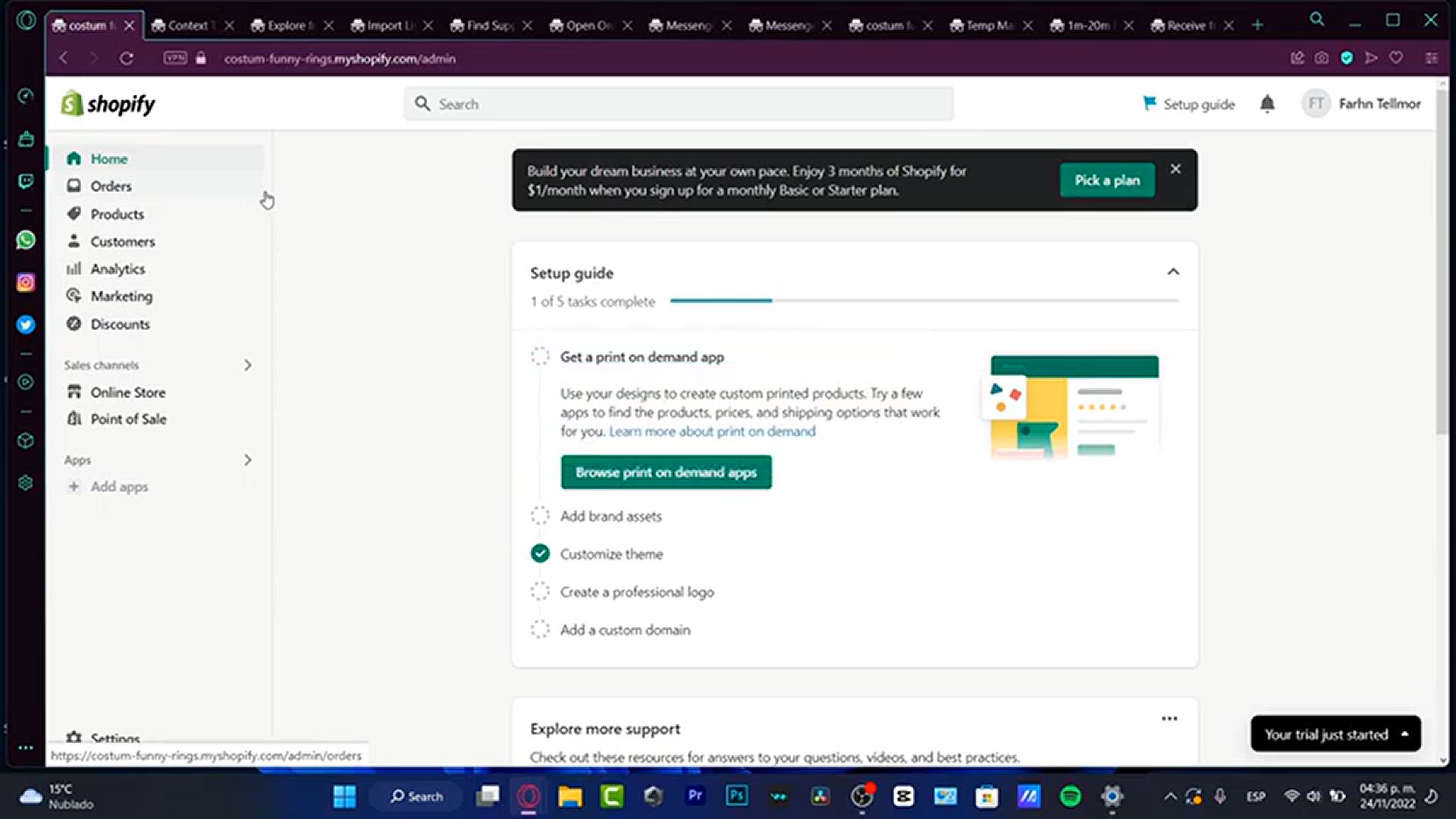
Task: Open a new browser tab
Action: click(x=1257, y=25)
